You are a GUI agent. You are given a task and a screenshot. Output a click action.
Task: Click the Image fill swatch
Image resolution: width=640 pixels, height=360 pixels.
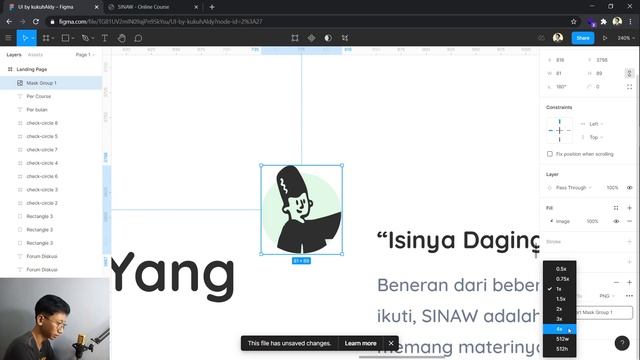[551, 221]
